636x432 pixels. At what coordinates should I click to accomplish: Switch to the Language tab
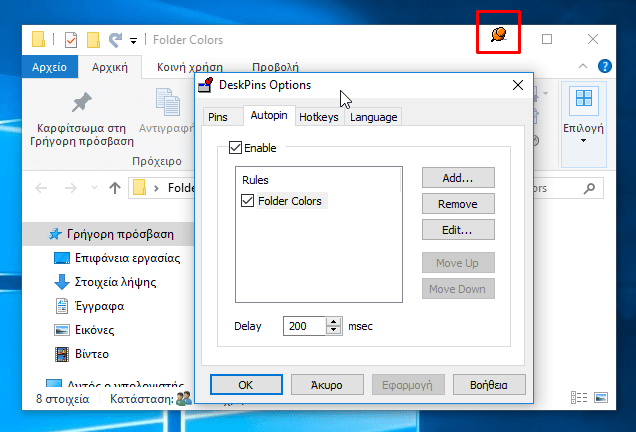374,117
